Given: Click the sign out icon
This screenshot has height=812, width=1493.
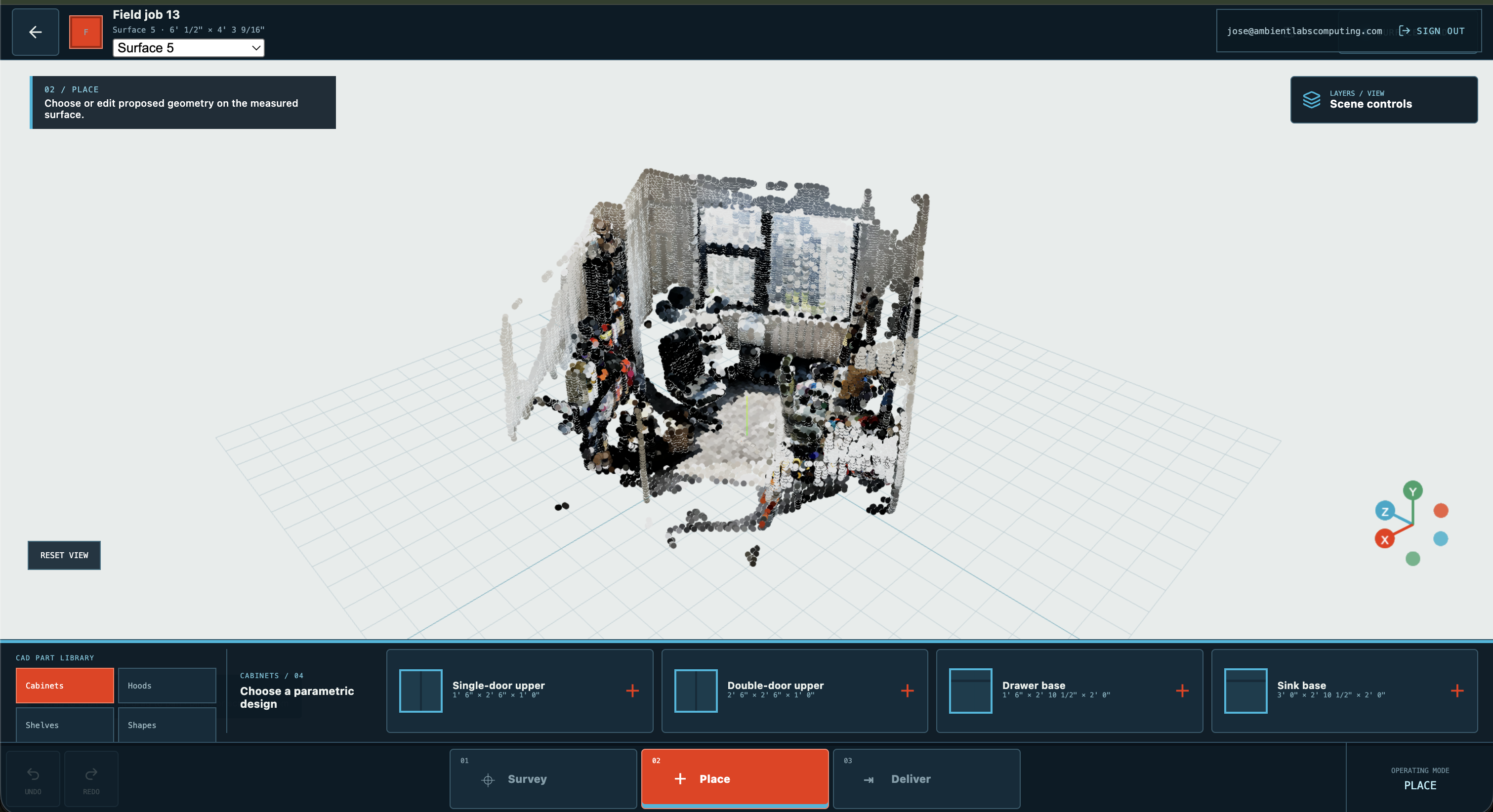Looking at the screenshot, I should [x=1405, y=31].
